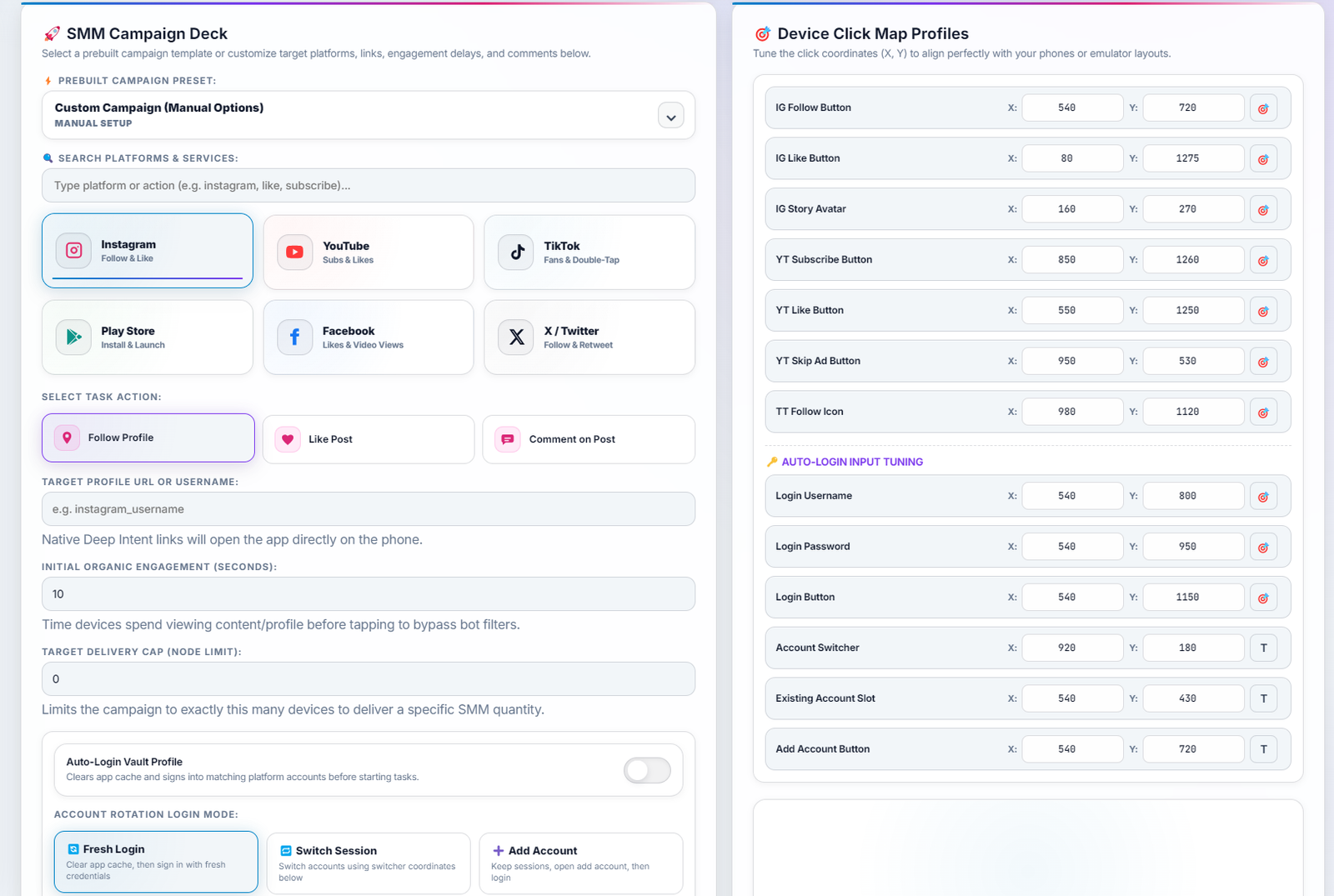Edit the X value for Login Password
Screen dimensions: 1334x896
[1072, 547]
